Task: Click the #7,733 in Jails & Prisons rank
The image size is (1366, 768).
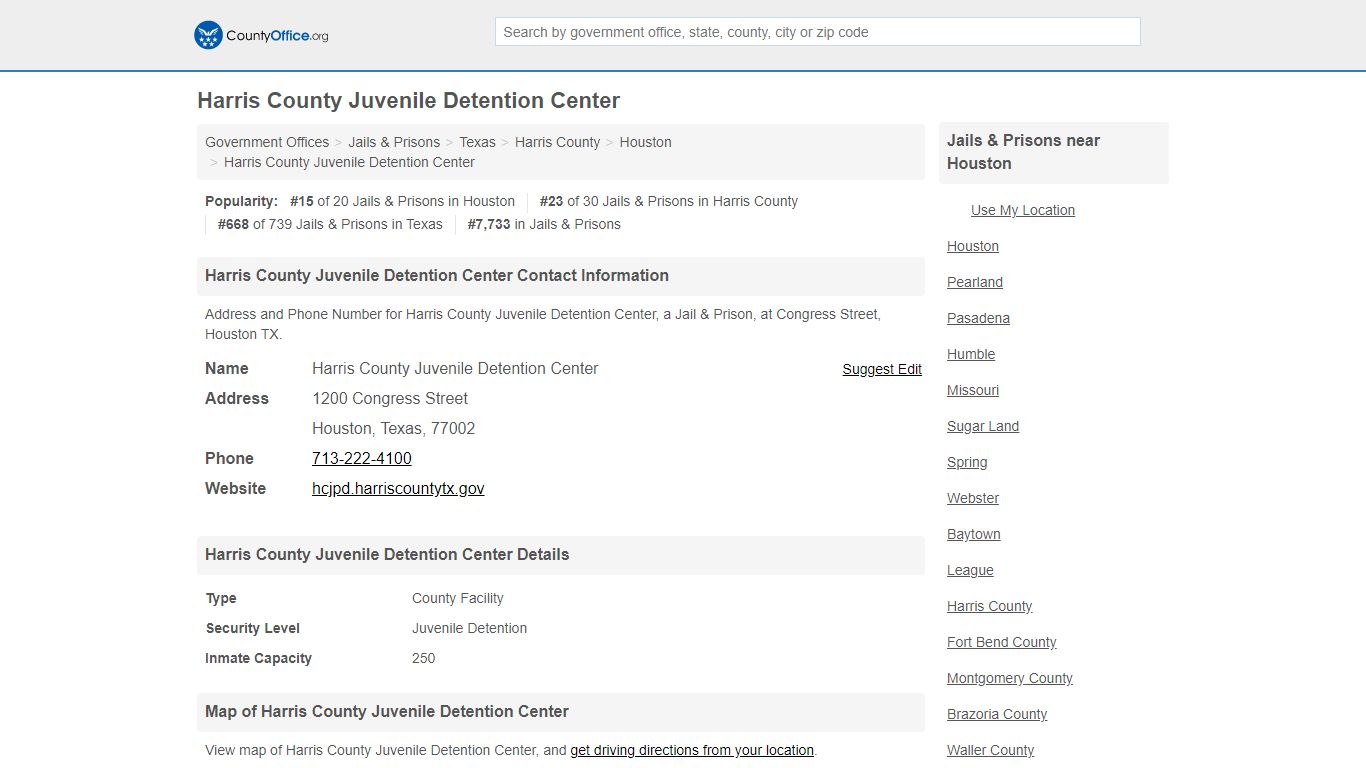Action: click(x=544, y=224)
